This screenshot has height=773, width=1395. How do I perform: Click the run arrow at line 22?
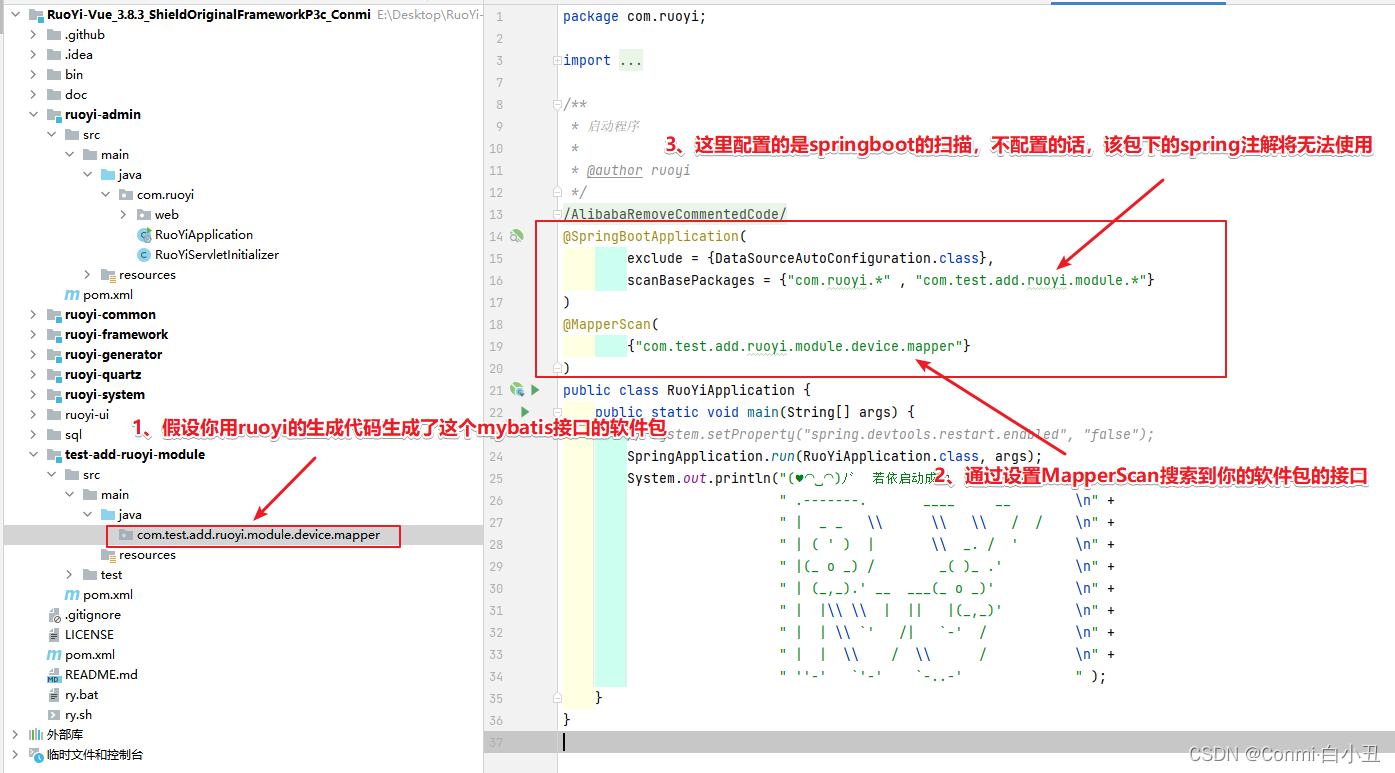point(524,412)
